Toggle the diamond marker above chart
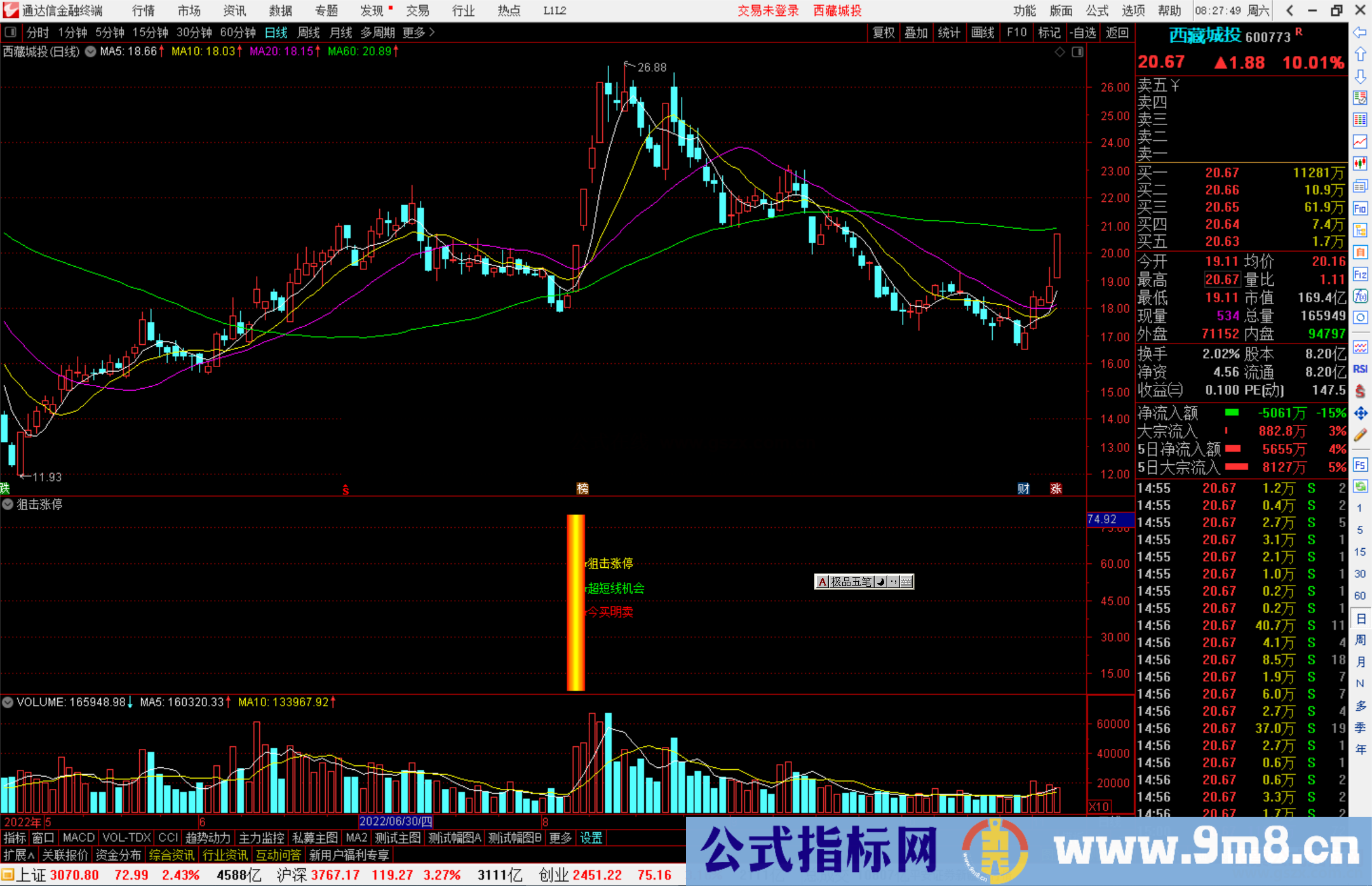The width and height of the screenshot is (1372, 886). [x=1059, y=52]
